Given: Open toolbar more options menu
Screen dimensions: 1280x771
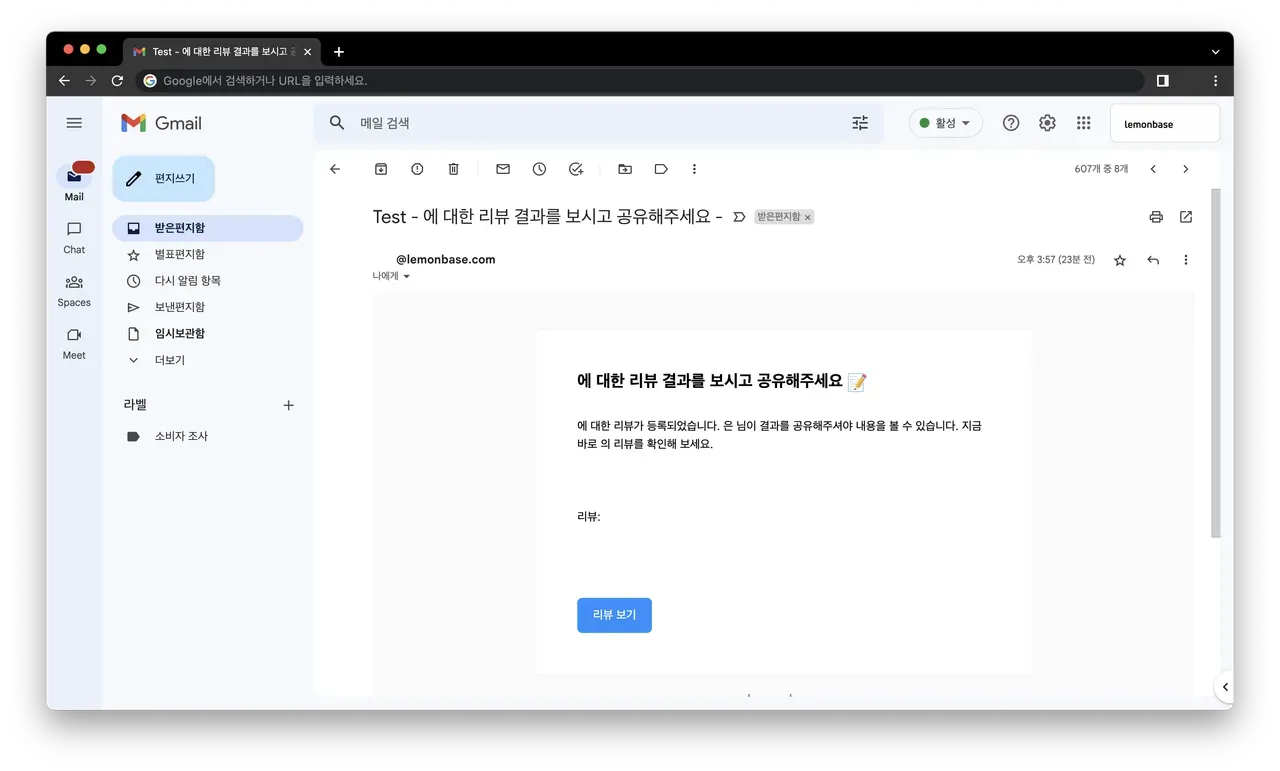Looking at the screenshot, I should (x=694, y=169).
